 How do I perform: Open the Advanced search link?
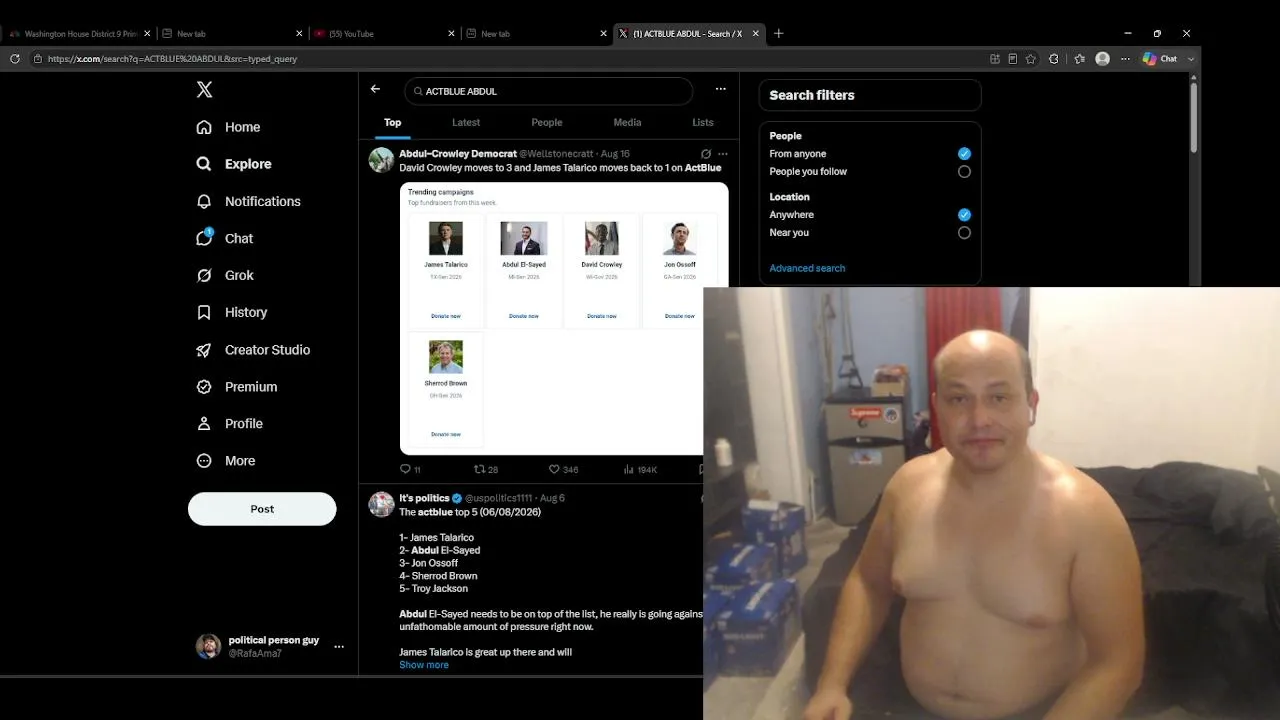[807, 268]
